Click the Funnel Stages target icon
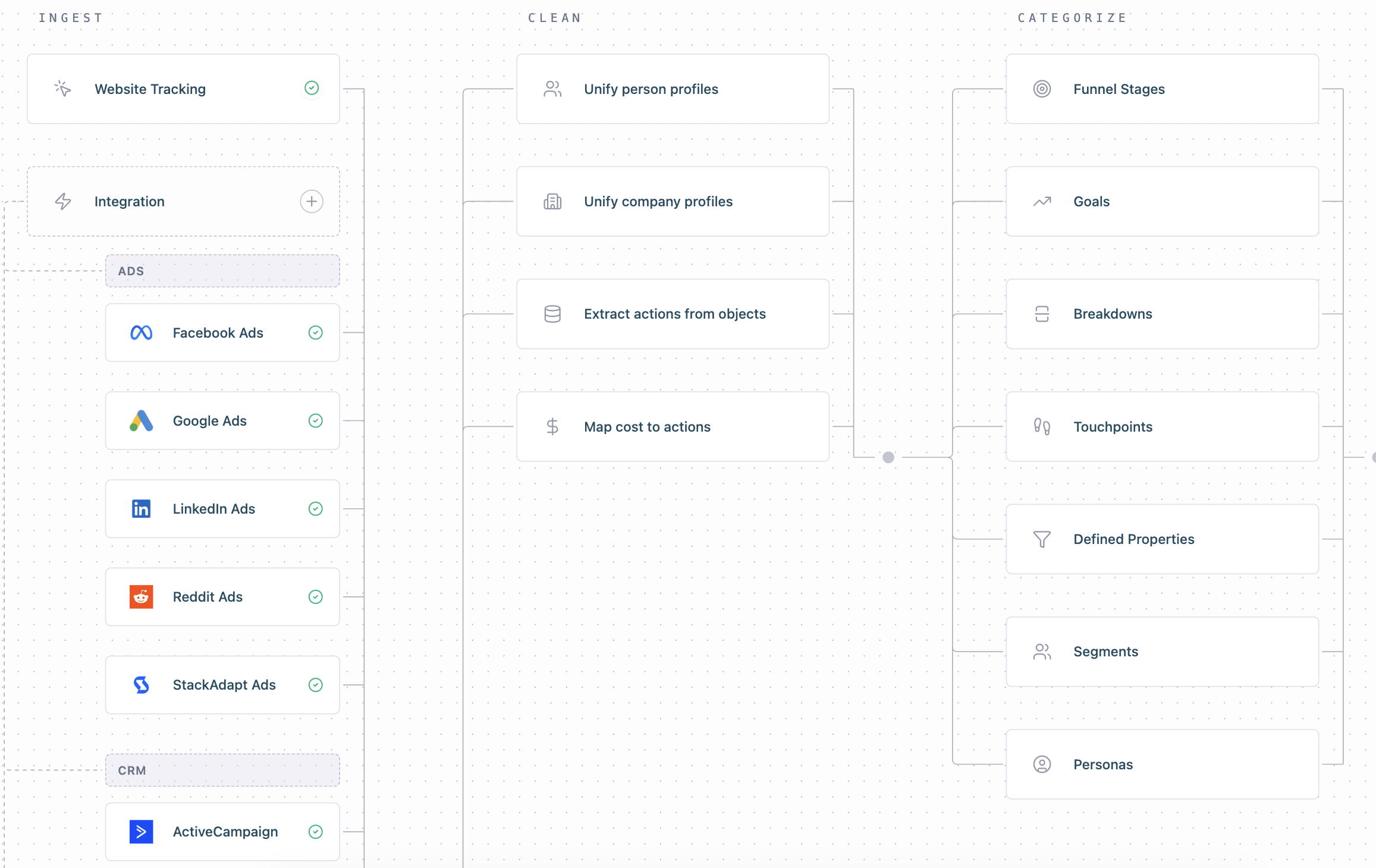The image size is (1376, 868). pyautogui.click(x=1042, y=89)
